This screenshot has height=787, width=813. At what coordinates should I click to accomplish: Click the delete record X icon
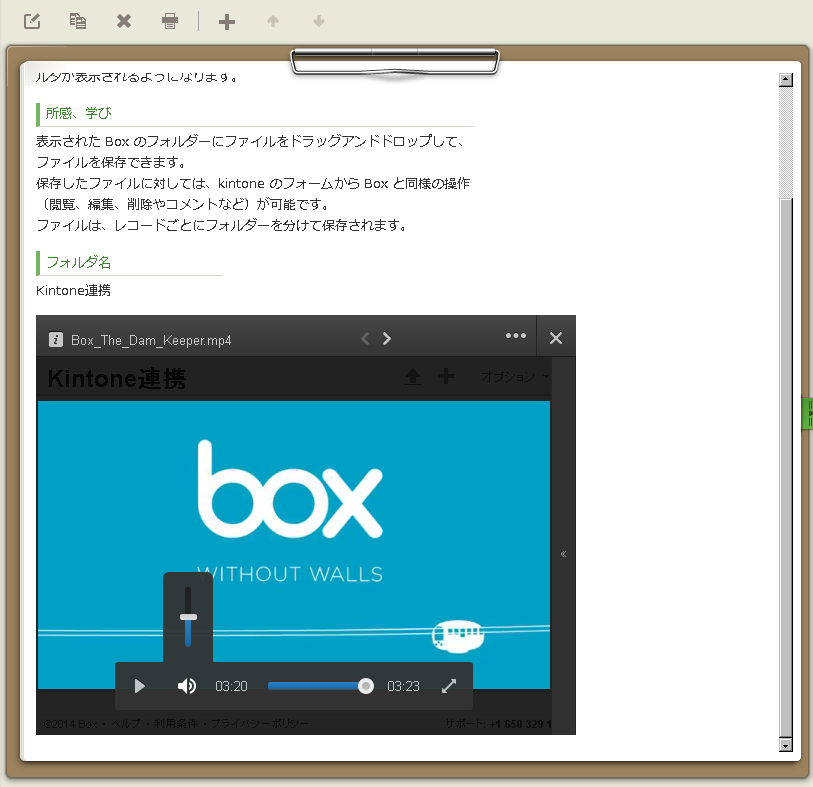(x=124, y=21)
